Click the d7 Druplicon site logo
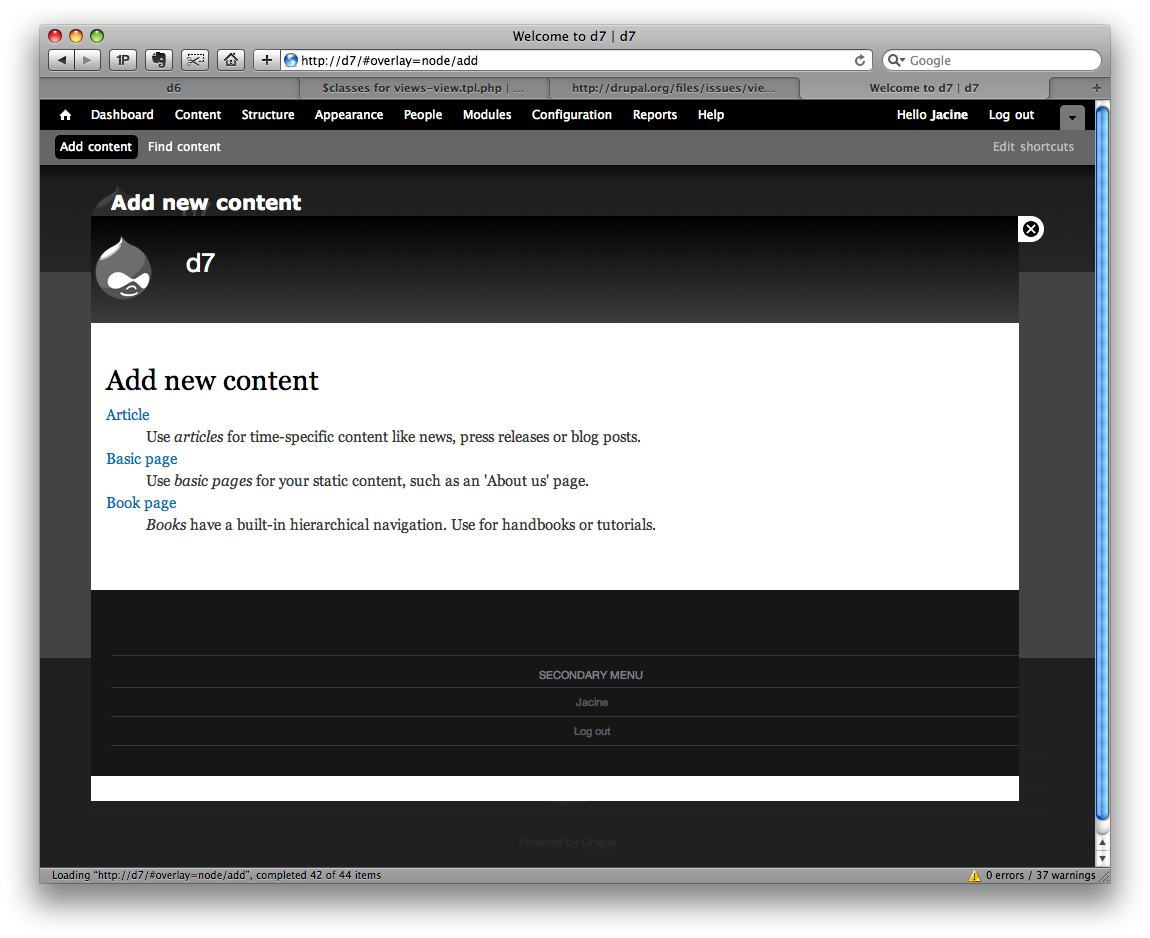1150x938 pixels. pyautogui.click(x=123, y=267)
